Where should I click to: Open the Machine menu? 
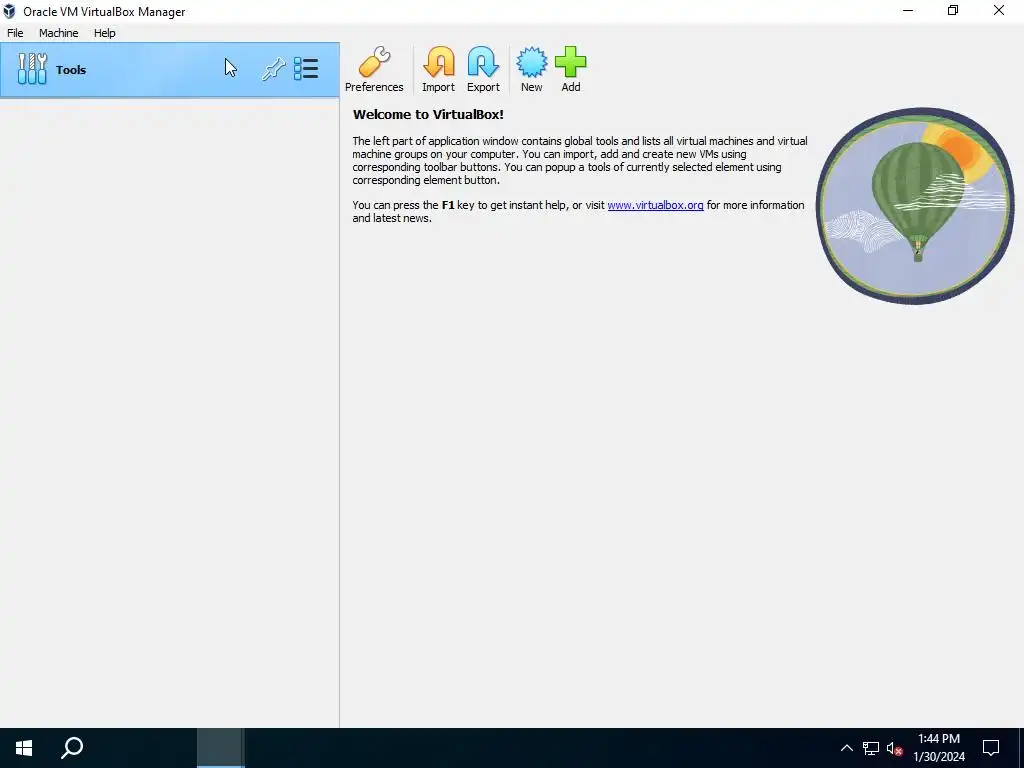[x=59, y=33]
